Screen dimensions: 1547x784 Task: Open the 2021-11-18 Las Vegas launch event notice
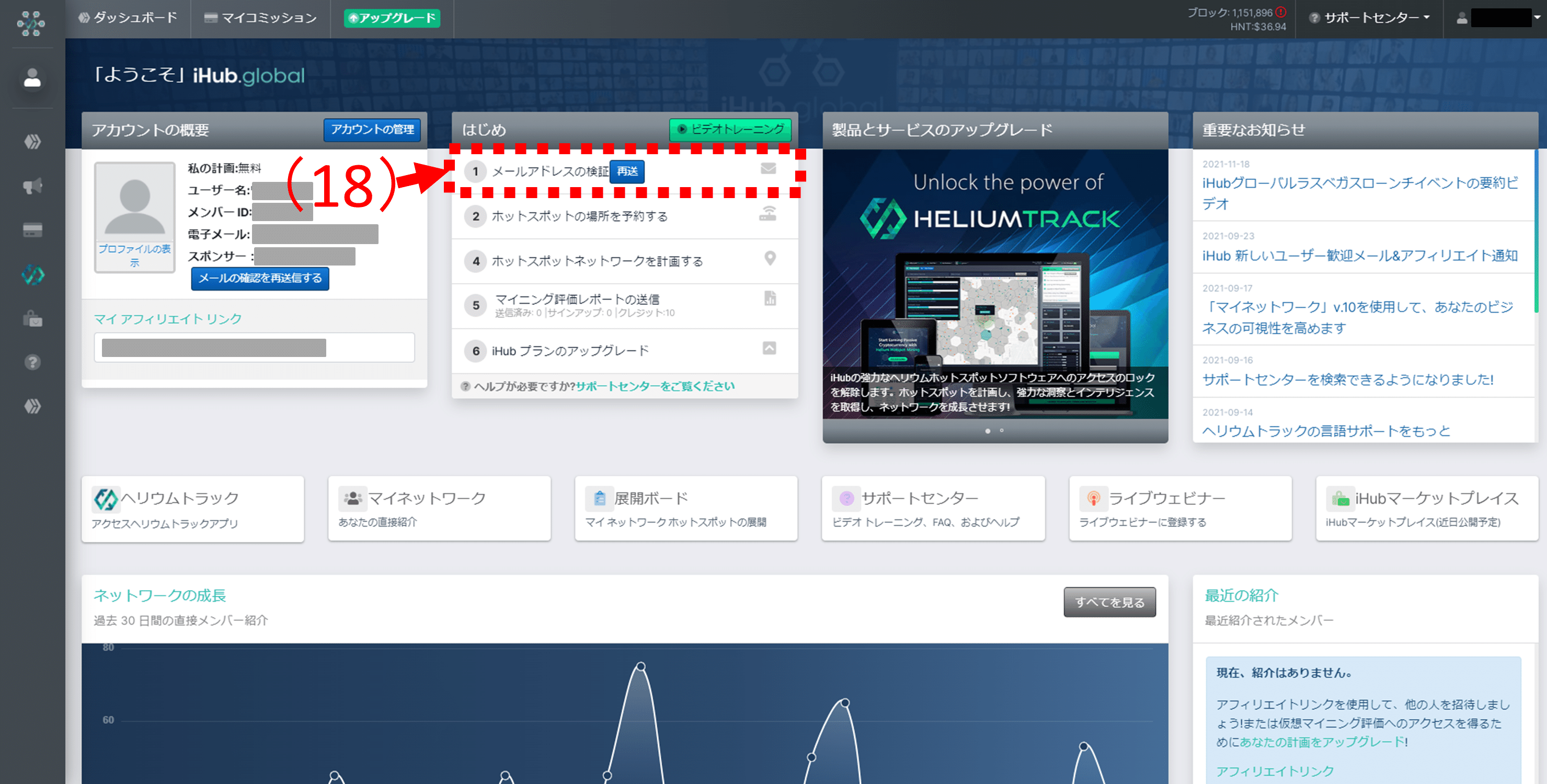pos(1360,193)
